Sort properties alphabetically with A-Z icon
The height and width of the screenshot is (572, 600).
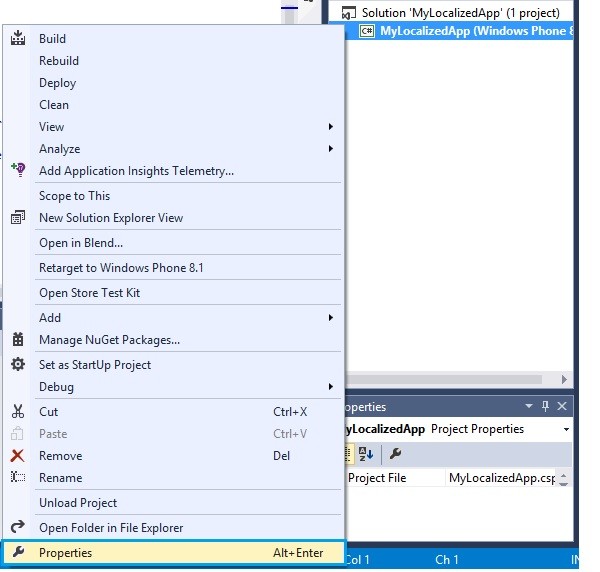click(366, 454)
